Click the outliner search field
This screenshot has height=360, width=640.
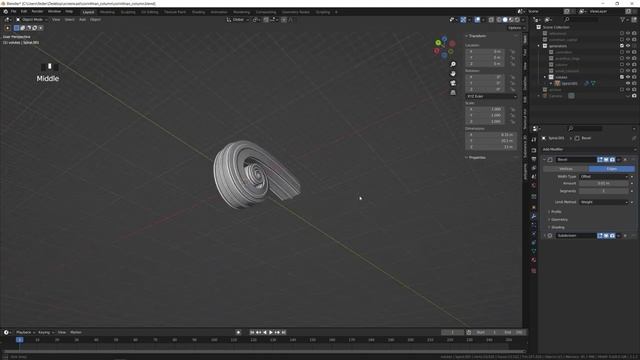582,20
